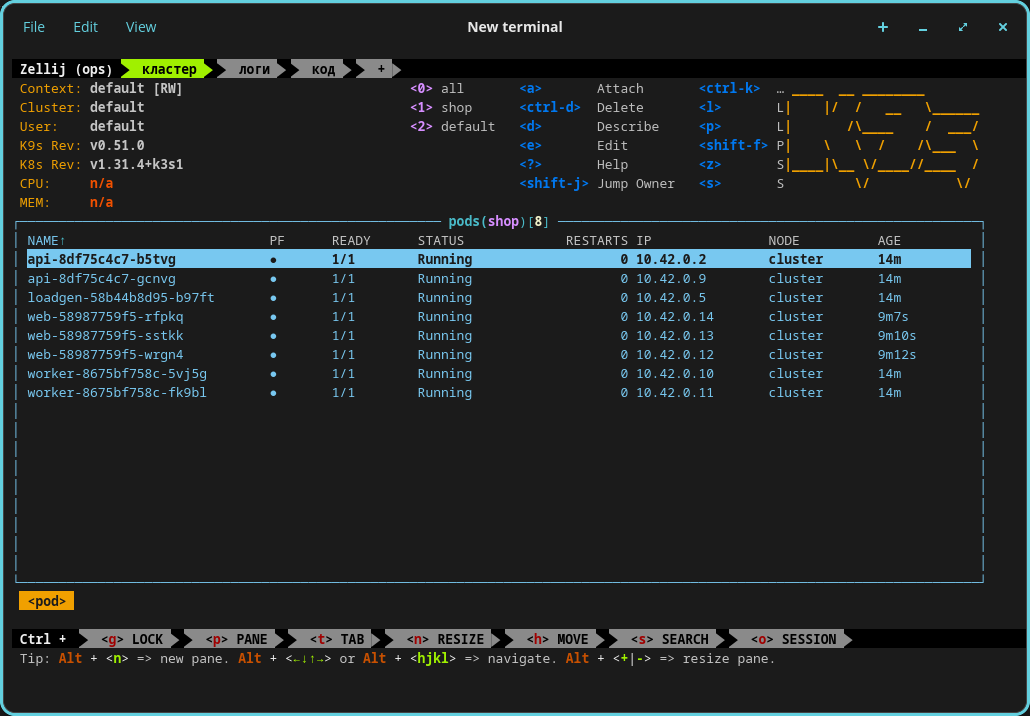Sort by the NAME column header

(x=47, y=240)
